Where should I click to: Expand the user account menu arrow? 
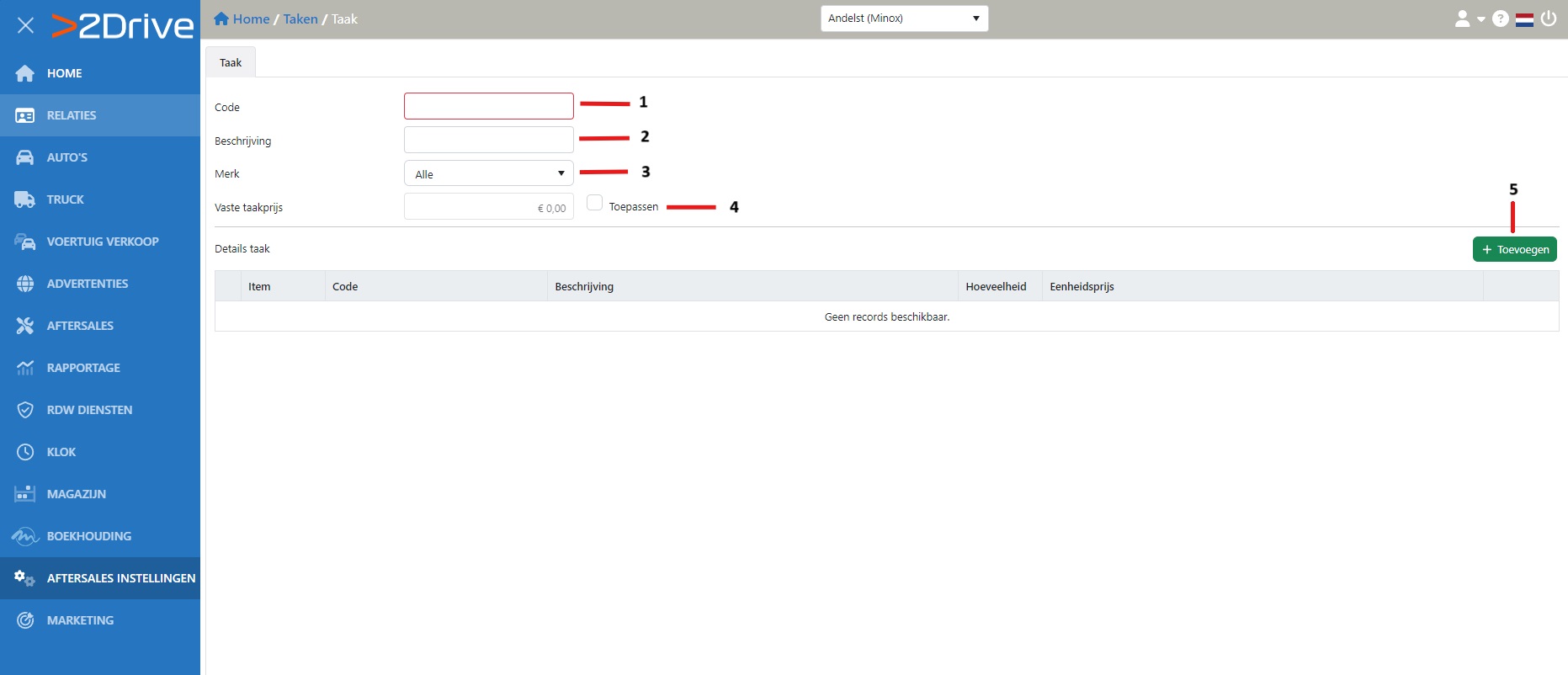click(x=1480, y=19)
